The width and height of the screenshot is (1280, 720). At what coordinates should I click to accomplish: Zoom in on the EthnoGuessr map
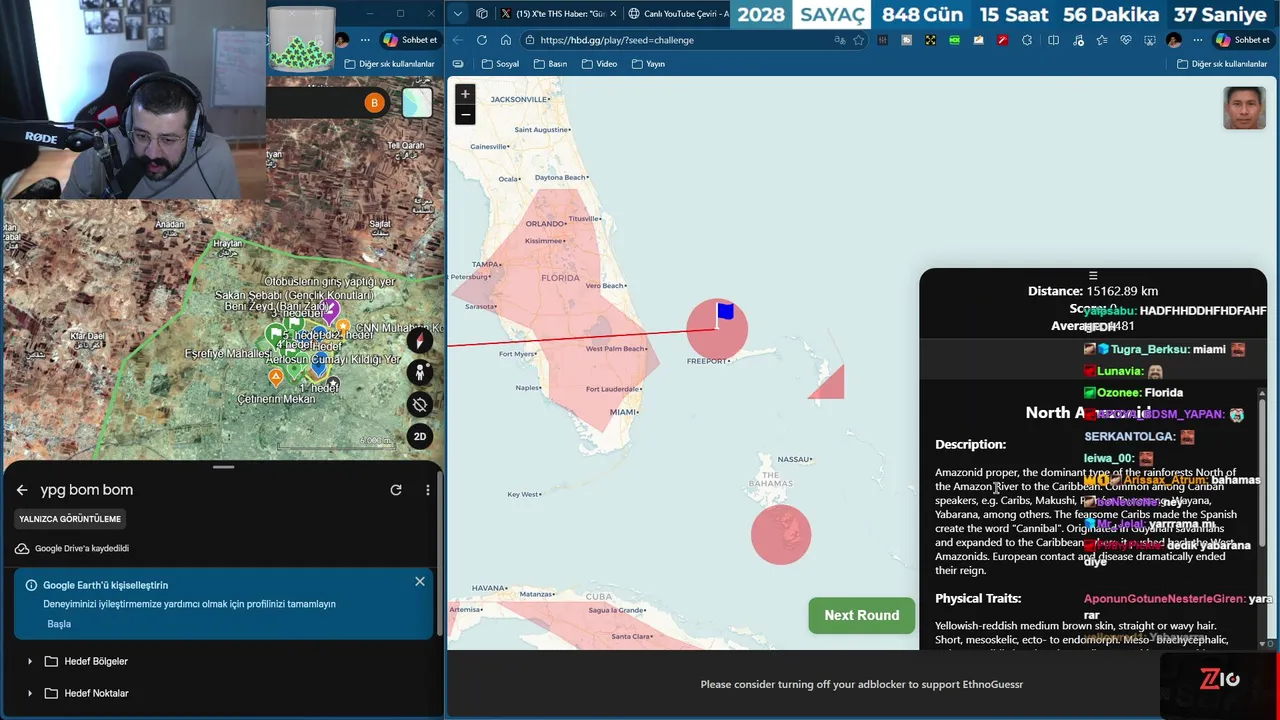464,94
